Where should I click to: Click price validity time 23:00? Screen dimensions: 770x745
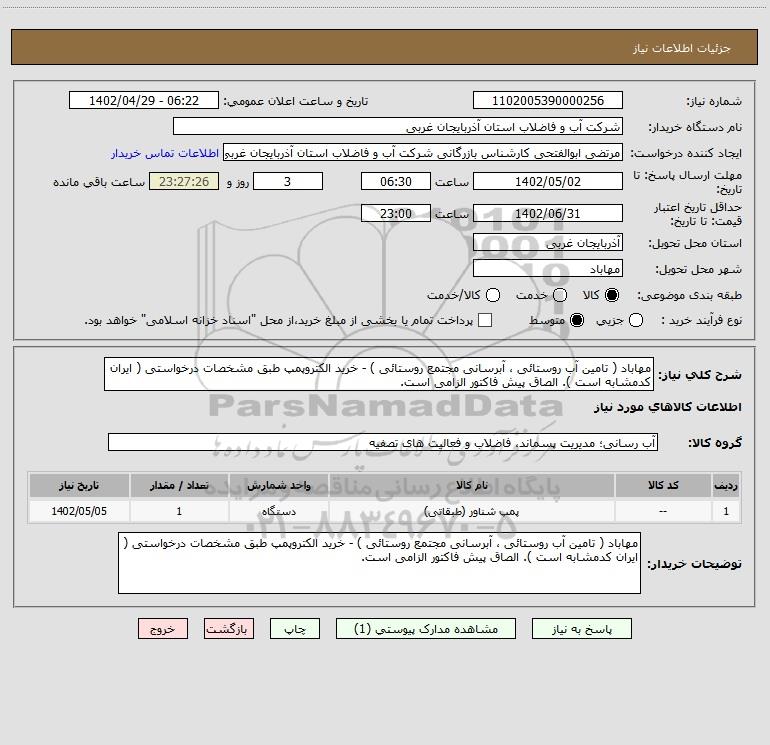click(x=396, y=213)
